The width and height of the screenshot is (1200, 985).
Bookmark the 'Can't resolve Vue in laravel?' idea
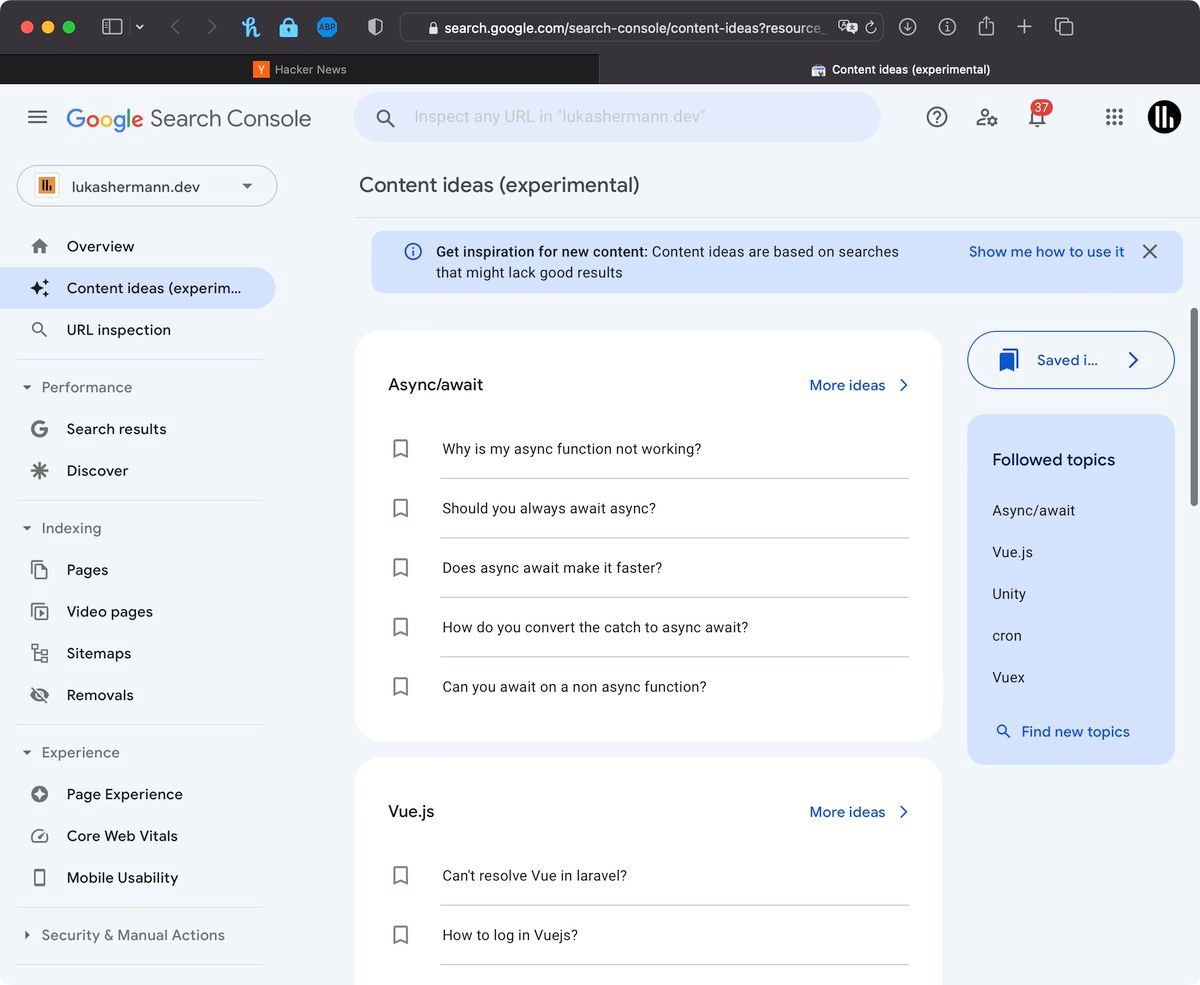(401, 876)
